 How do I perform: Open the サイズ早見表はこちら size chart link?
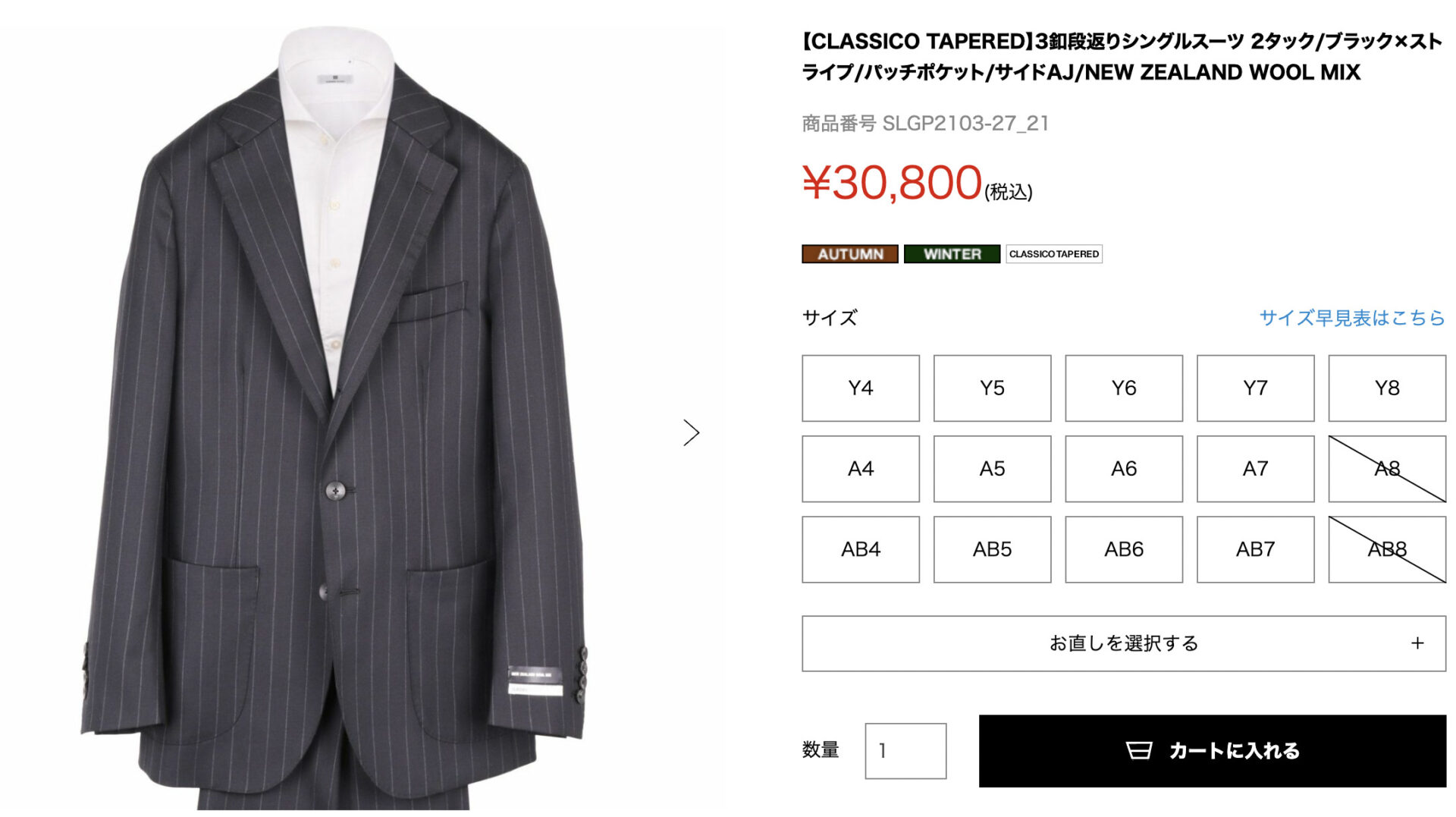point(1352,318)
